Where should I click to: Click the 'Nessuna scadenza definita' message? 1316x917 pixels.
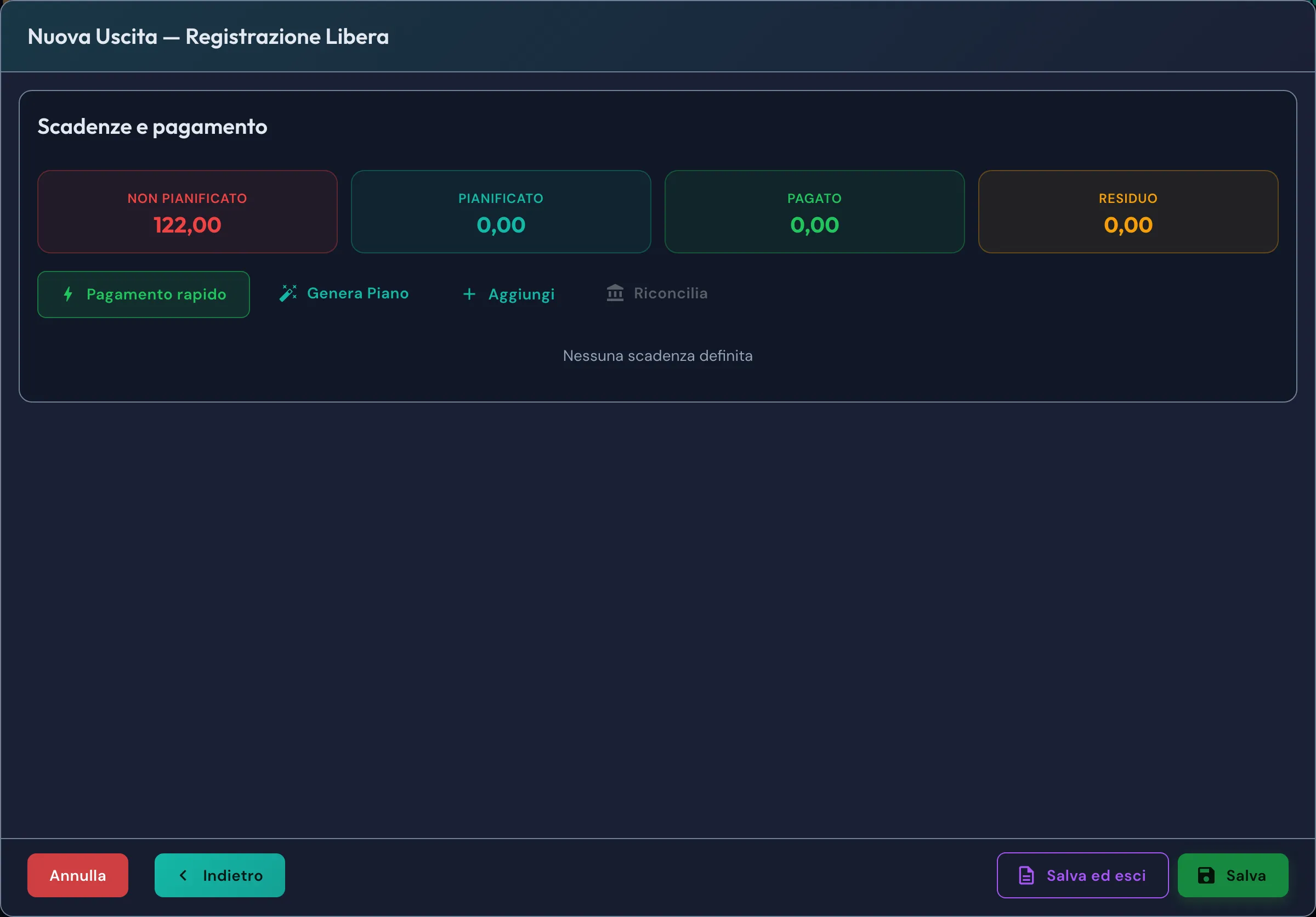pyautogui.click(x=658, y=356)
